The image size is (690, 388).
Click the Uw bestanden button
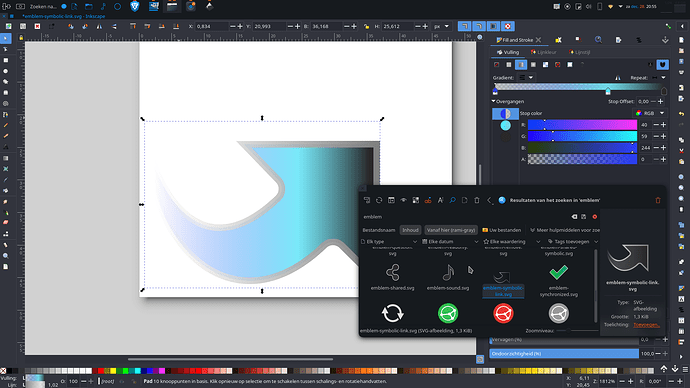click(502, 230)
